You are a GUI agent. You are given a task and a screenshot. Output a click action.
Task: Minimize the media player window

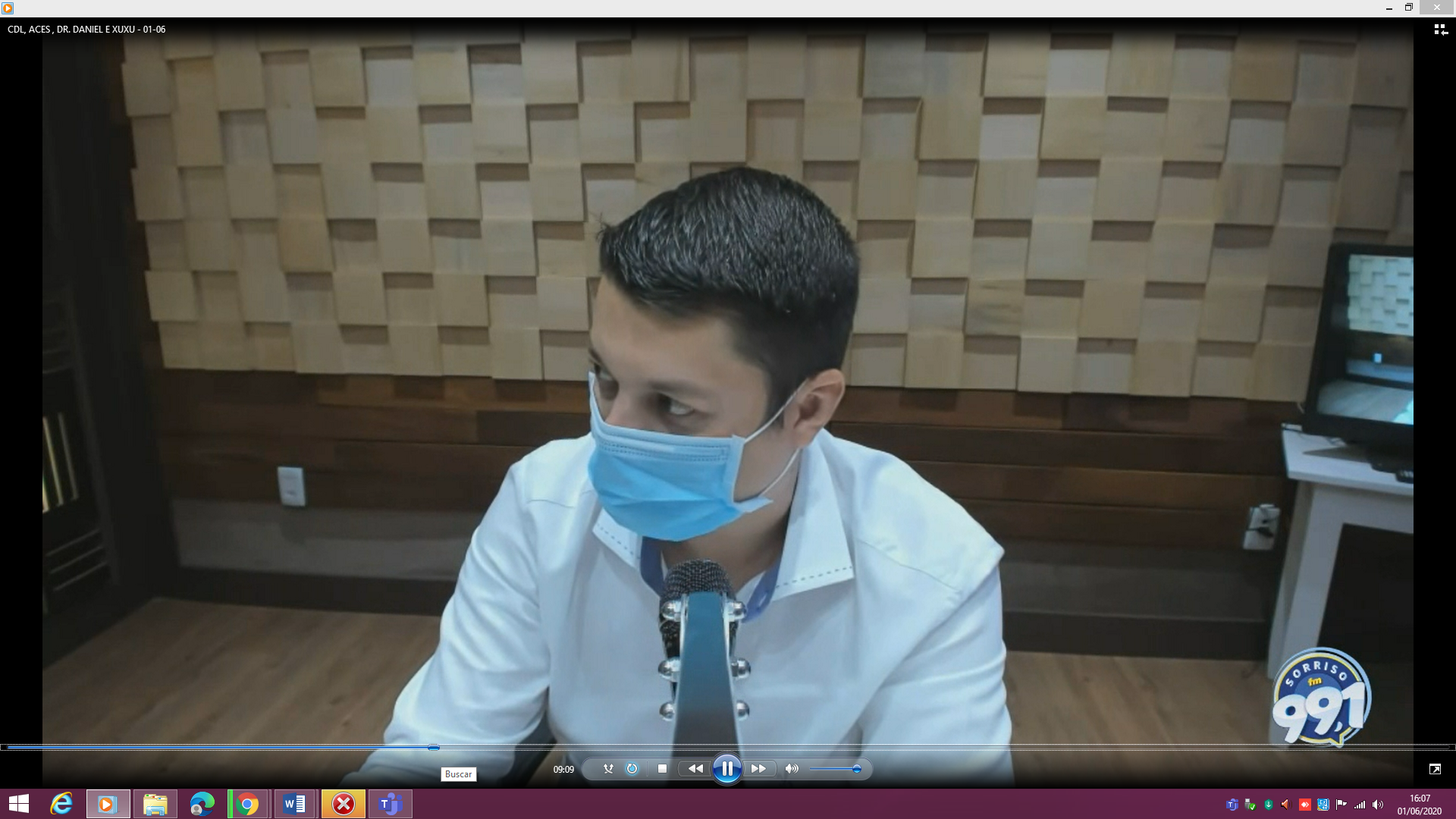pos(1389,8)
